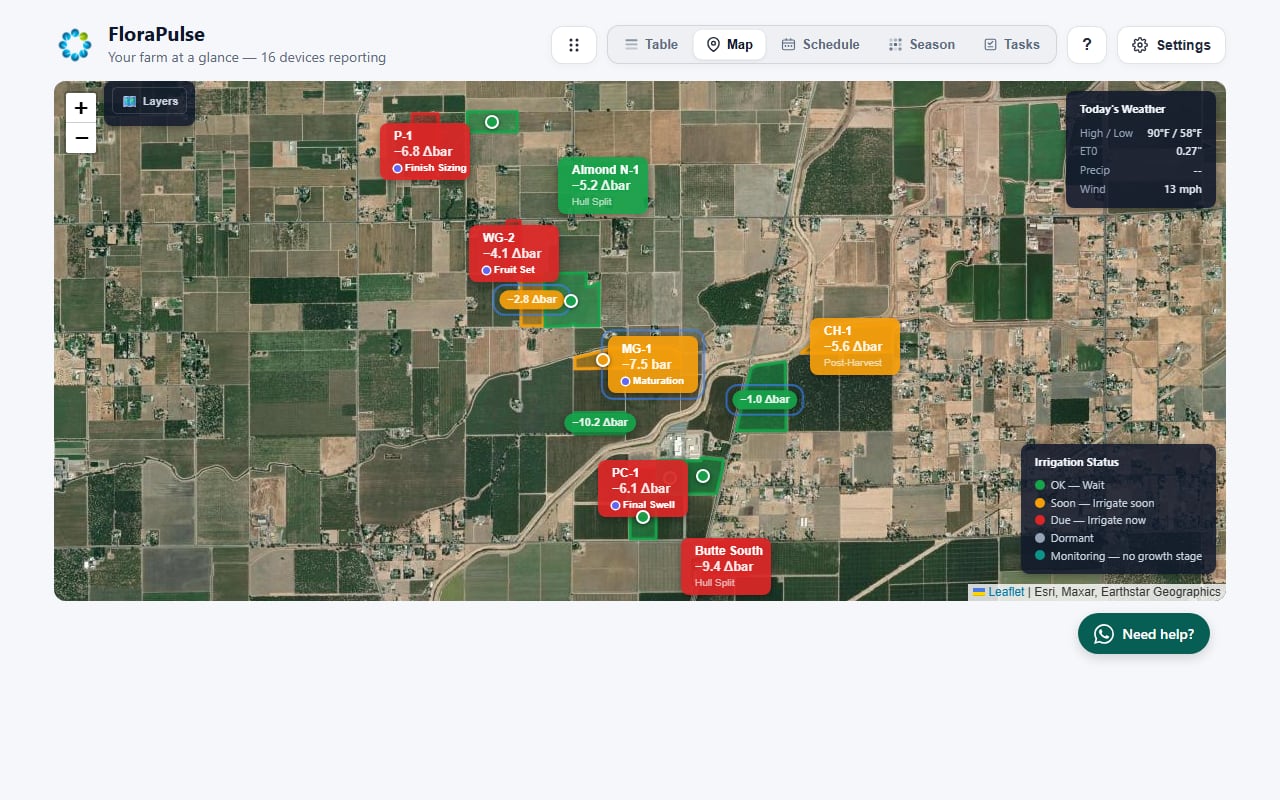Open the Schedule tab
The image size is (1280, 800).
tap(820, 45)
